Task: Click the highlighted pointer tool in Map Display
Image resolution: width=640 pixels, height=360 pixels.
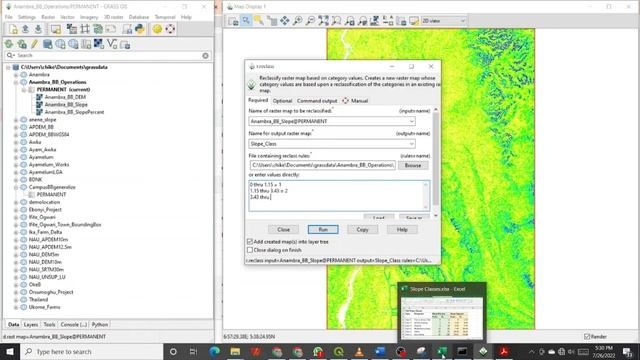Action: tap(246, 20)
